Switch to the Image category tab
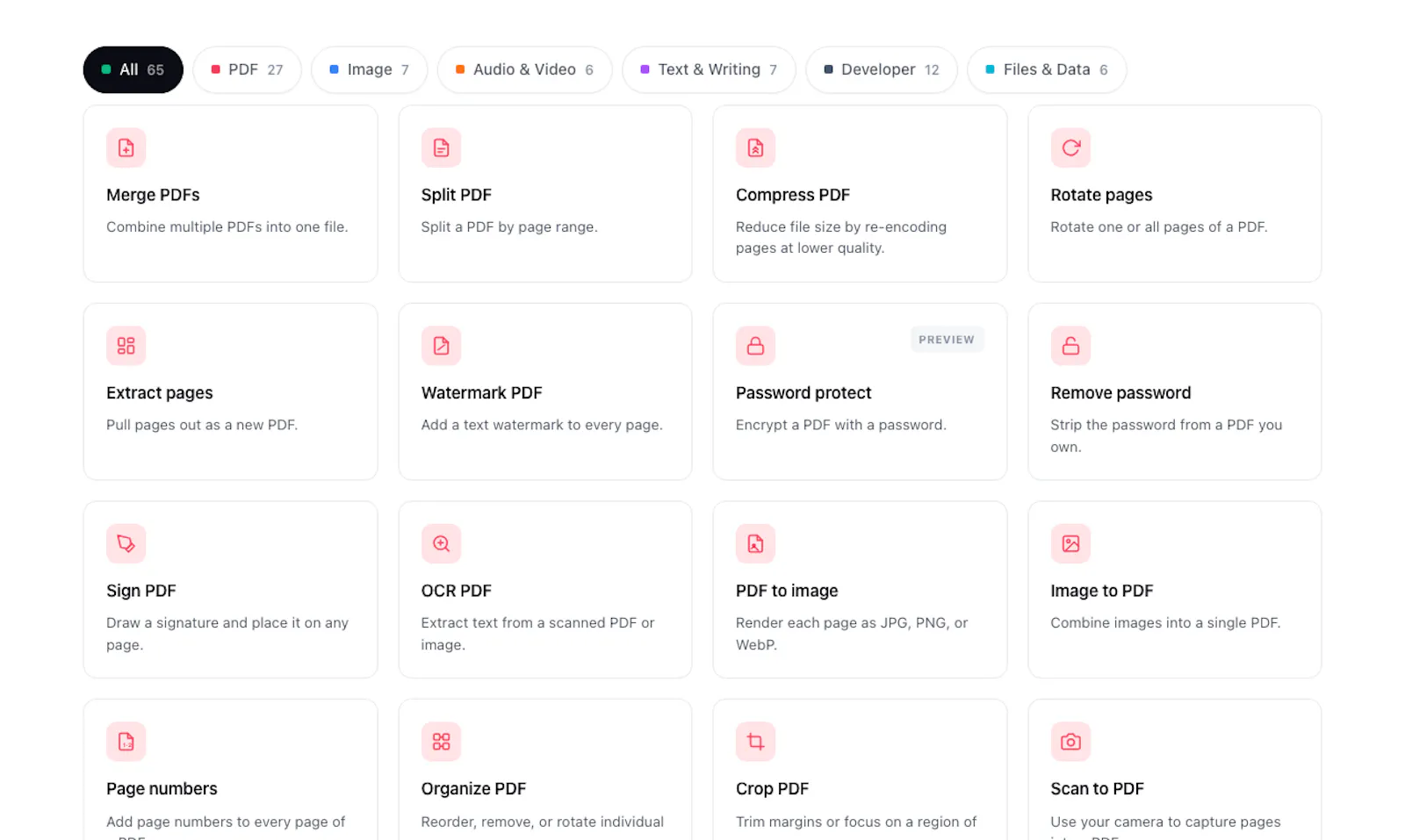Image resolution: width=1405 pixels, height=840 pixels. (x=369, y=69)
